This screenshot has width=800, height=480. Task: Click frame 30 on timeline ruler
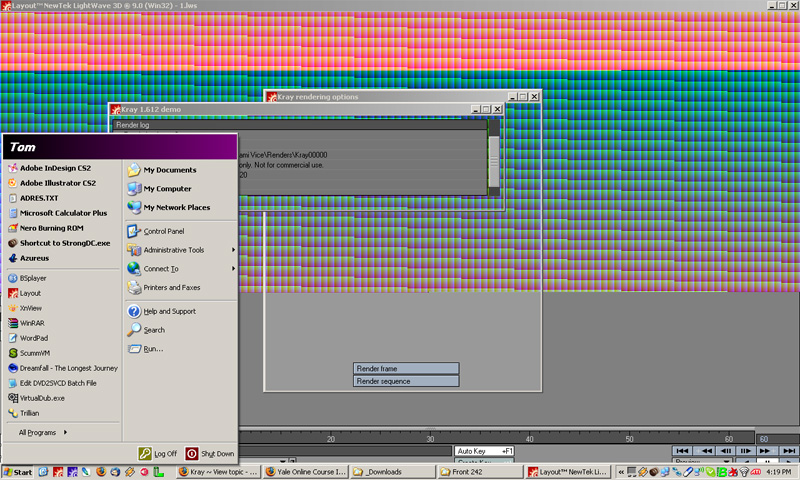[x=431, y=439]
